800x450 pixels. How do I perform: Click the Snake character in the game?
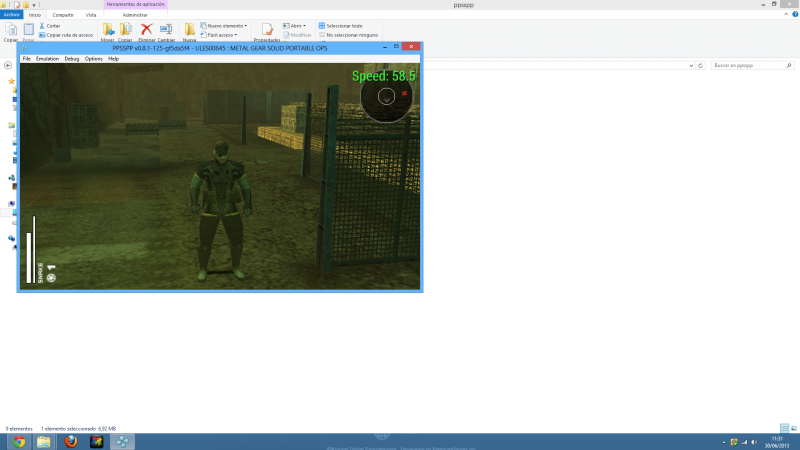pos(221,211)
